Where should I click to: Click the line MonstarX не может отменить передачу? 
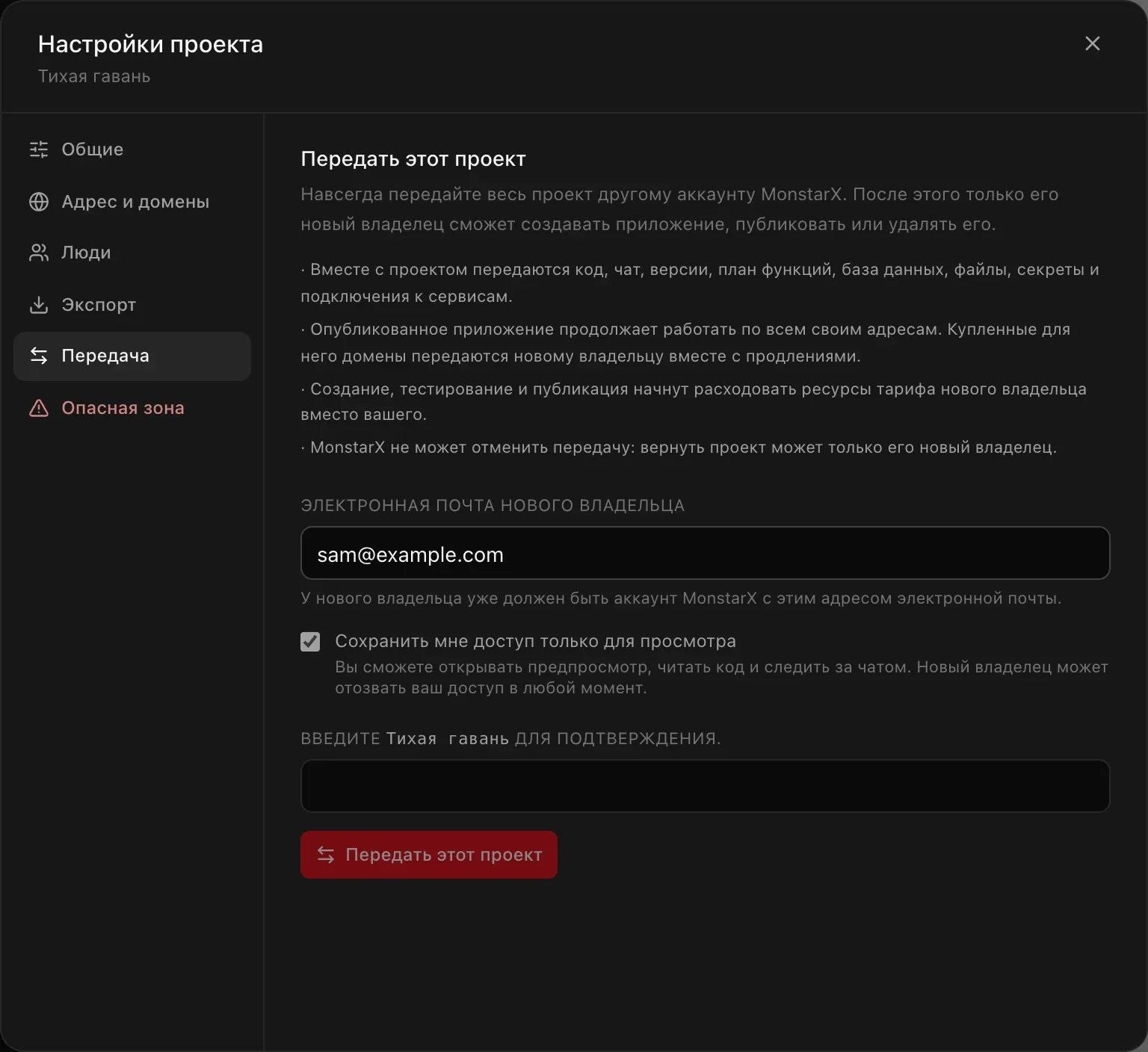(679, 448)
